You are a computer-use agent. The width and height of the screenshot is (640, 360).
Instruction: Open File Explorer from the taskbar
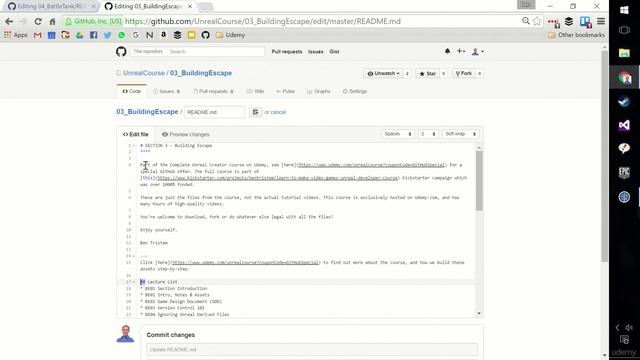coord(624,53)
